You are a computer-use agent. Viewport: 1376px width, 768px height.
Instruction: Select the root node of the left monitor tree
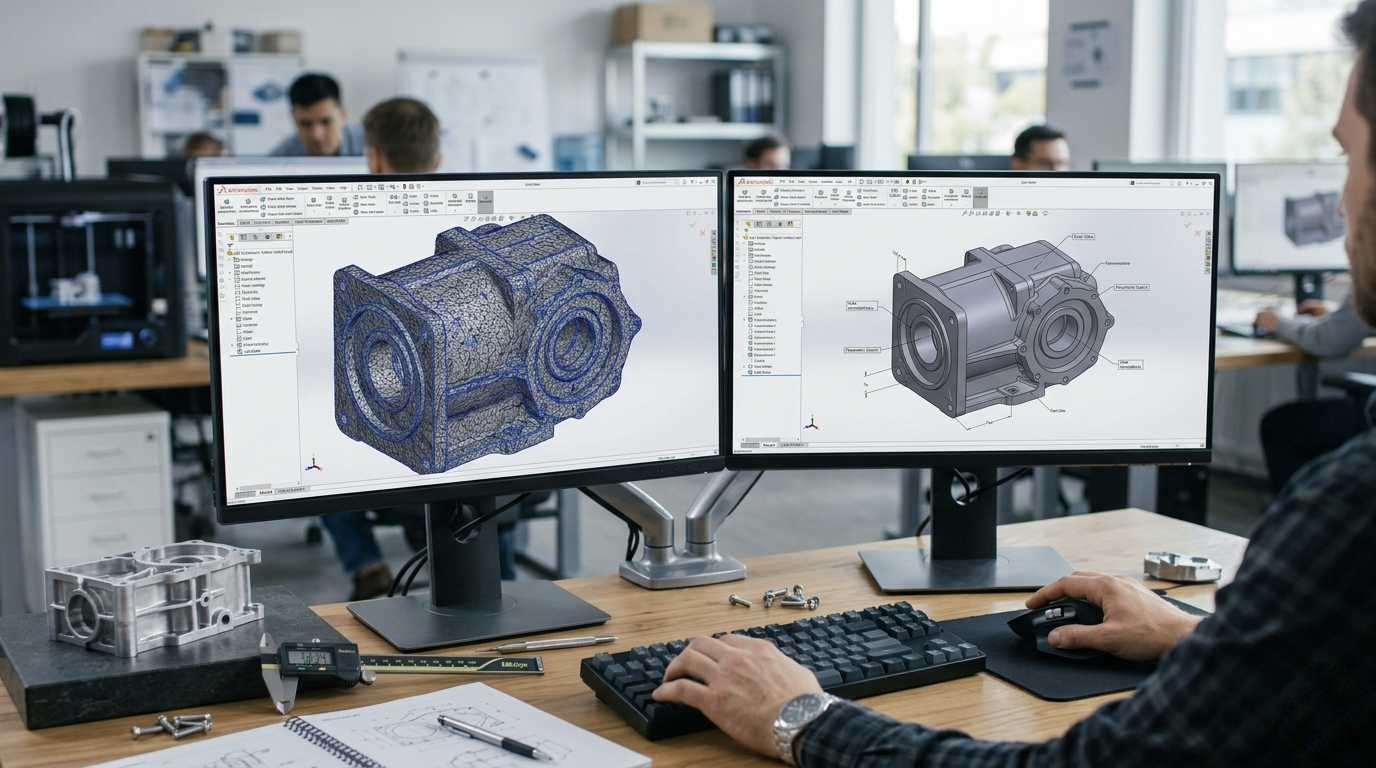[x=261, y=252]
